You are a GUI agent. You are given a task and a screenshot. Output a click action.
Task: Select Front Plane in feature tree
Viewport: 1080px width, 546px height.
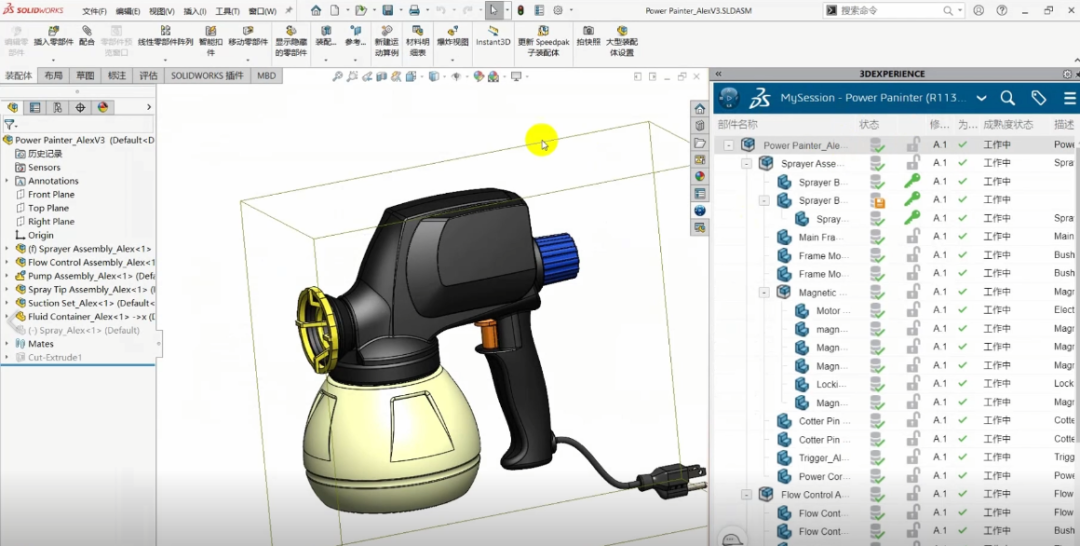51,194
